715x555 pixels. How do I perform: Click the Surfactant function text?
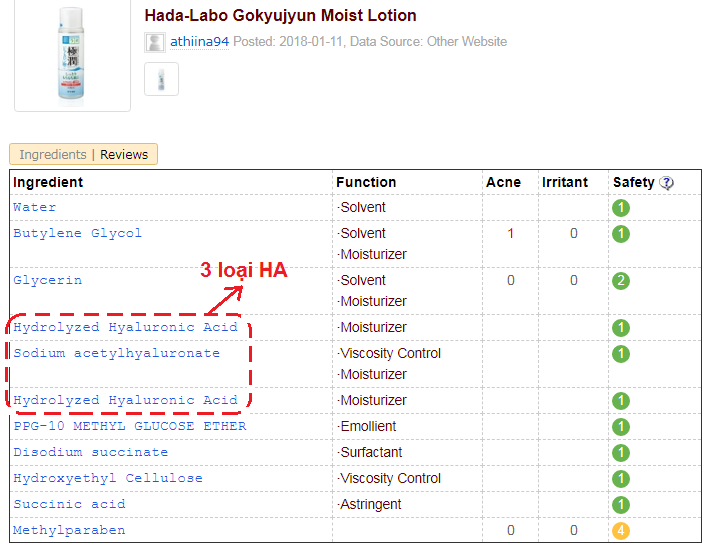pyautogui.click(x=371, y=452)
